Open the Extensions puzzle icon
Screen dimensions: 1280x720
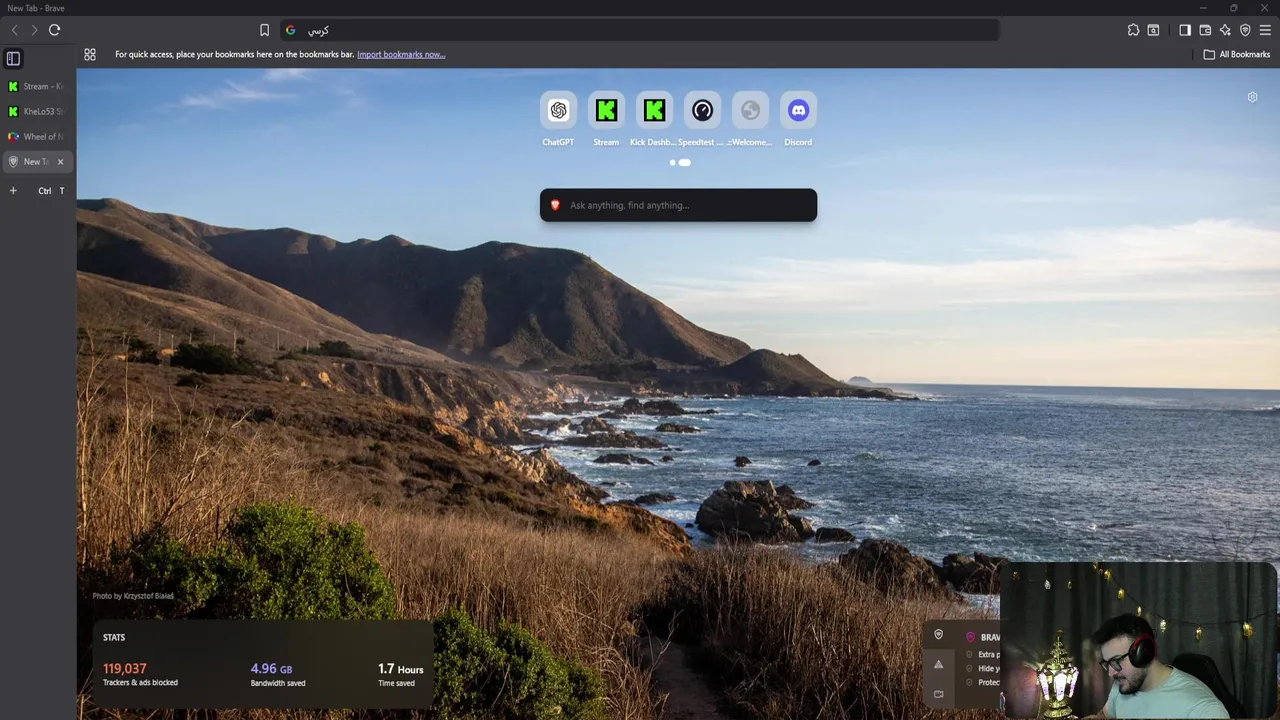1133,30
